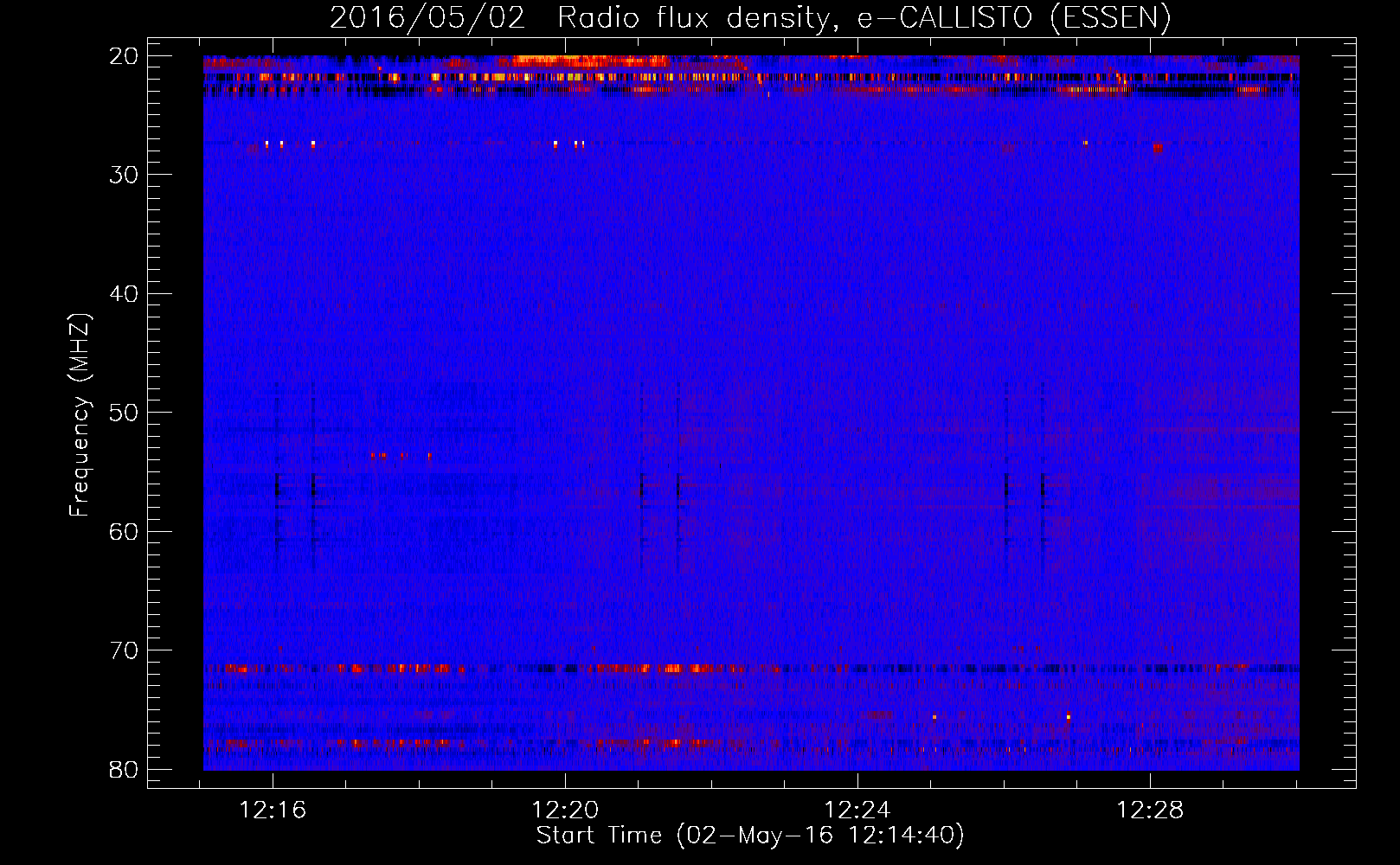Click the frequency tick label 30
The height and width of the screenshot is (865, 1400).
pos(125,175)
